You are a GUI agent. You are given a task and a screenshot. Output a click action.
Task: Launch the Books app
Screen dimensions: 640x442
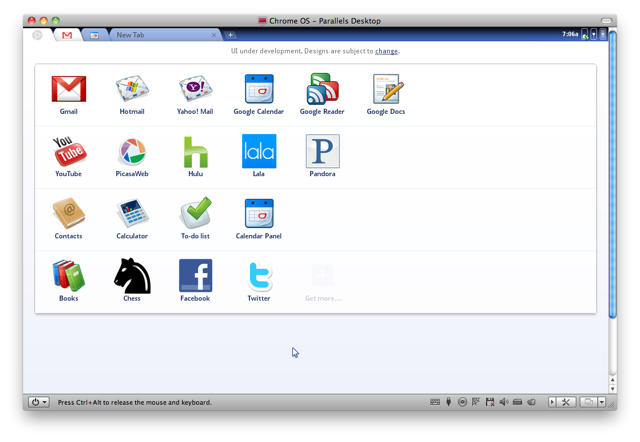(69, 275)
